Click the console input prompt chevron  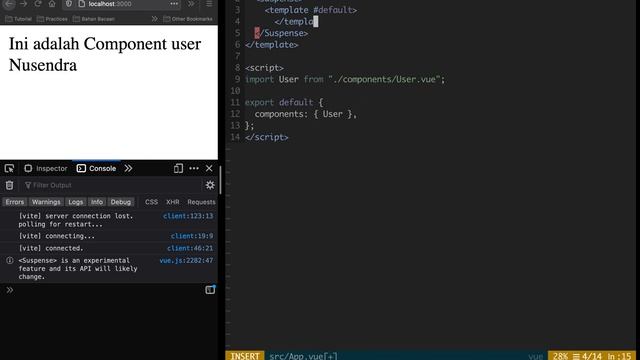pos(10,290)
